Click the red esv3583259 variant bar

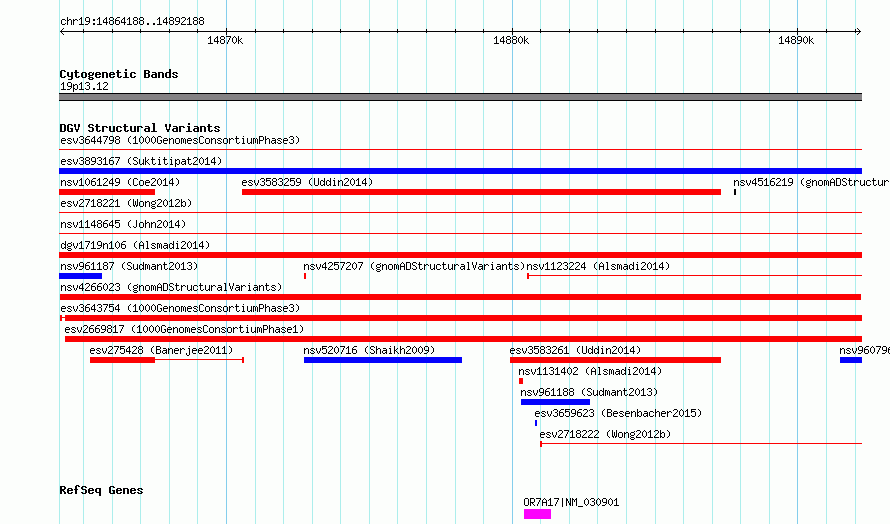[x=481, y=192]
